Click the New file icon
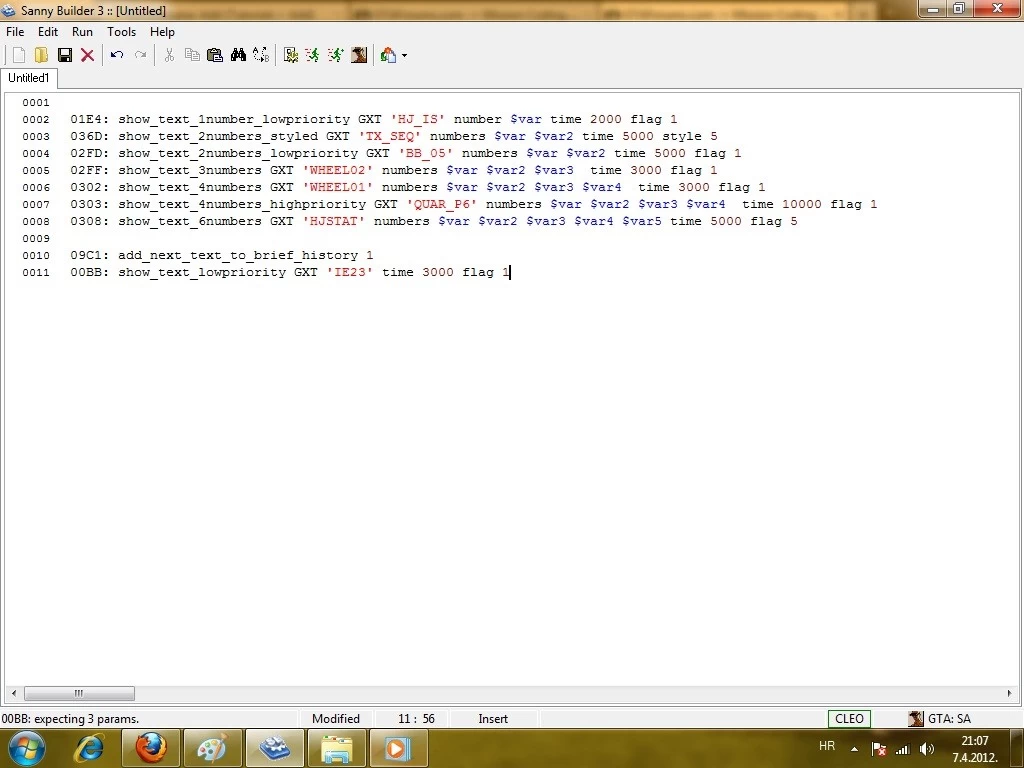1024x768 pixels. pyautogui.click(x=18, y=55)
